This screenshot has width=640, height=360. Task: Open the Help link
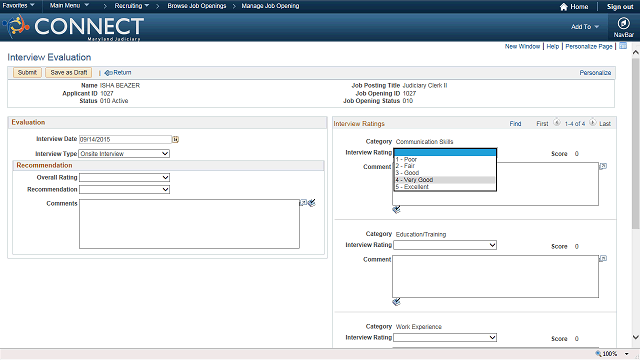pos(553,47)
